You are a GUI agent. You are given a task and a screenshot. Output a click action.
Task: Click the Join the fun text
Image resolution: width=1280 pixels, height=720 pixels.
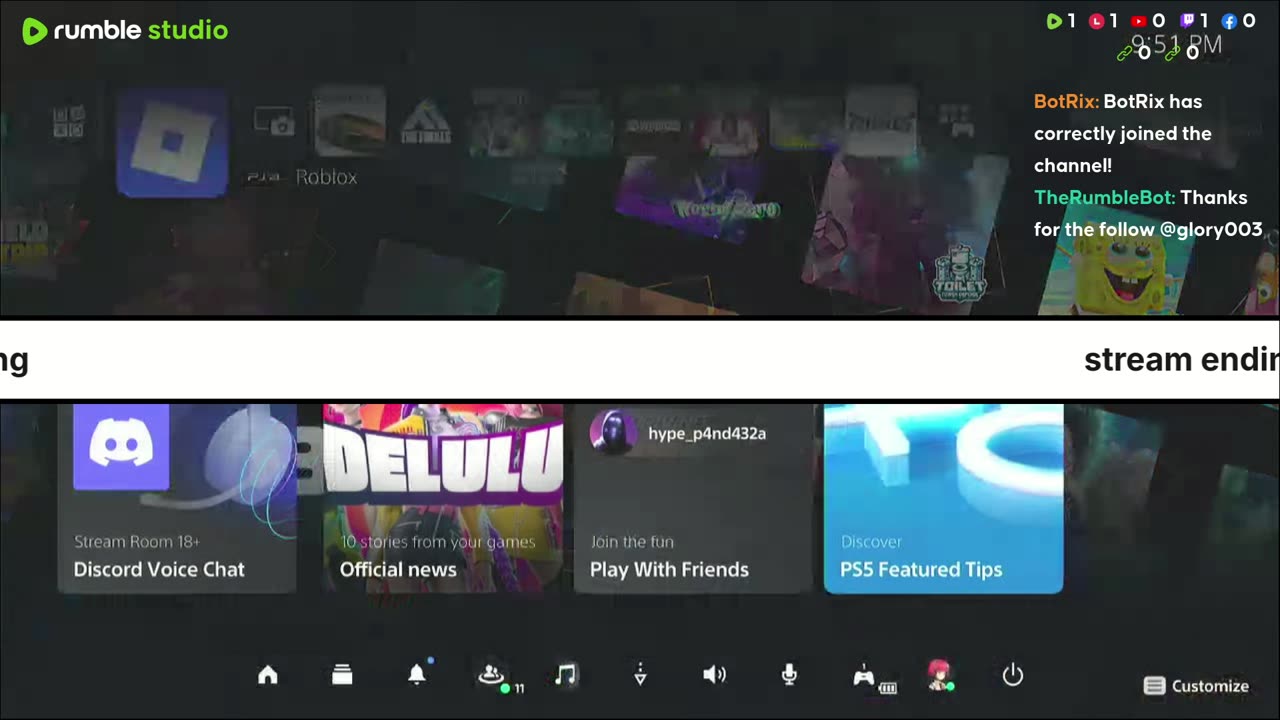(632, 542)
